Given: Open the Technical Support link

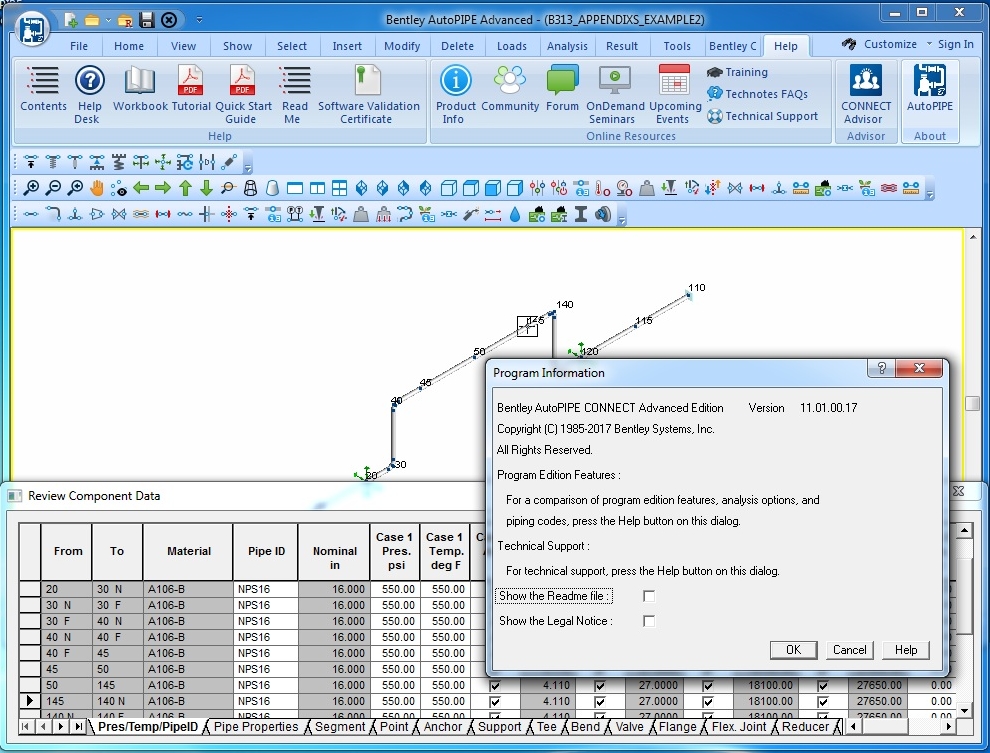Looking at the screenshot, I should [762, 116].
